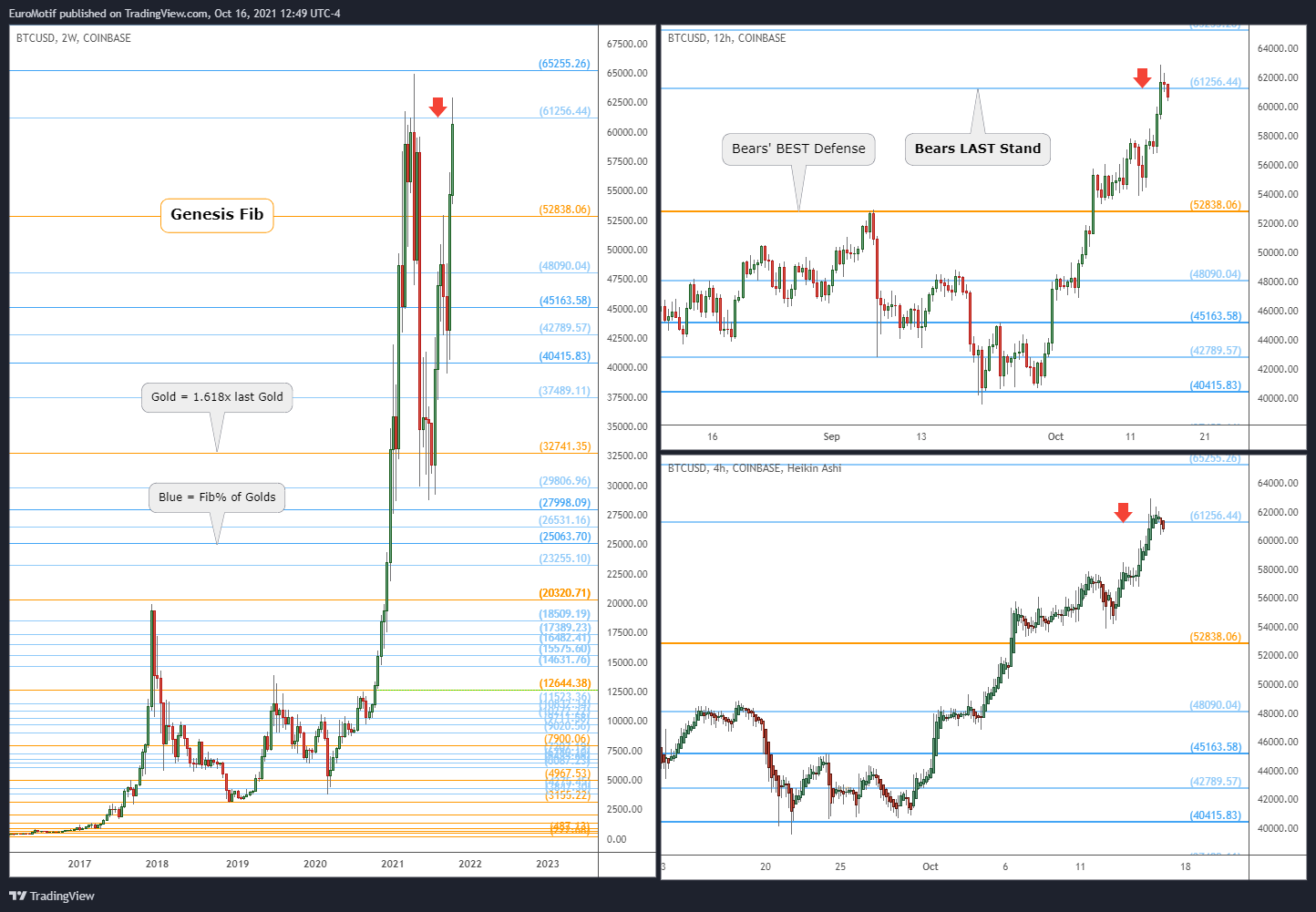Select the (48090.04) level on 12h chart
1316x912 pixels.
click(1216, 274)
